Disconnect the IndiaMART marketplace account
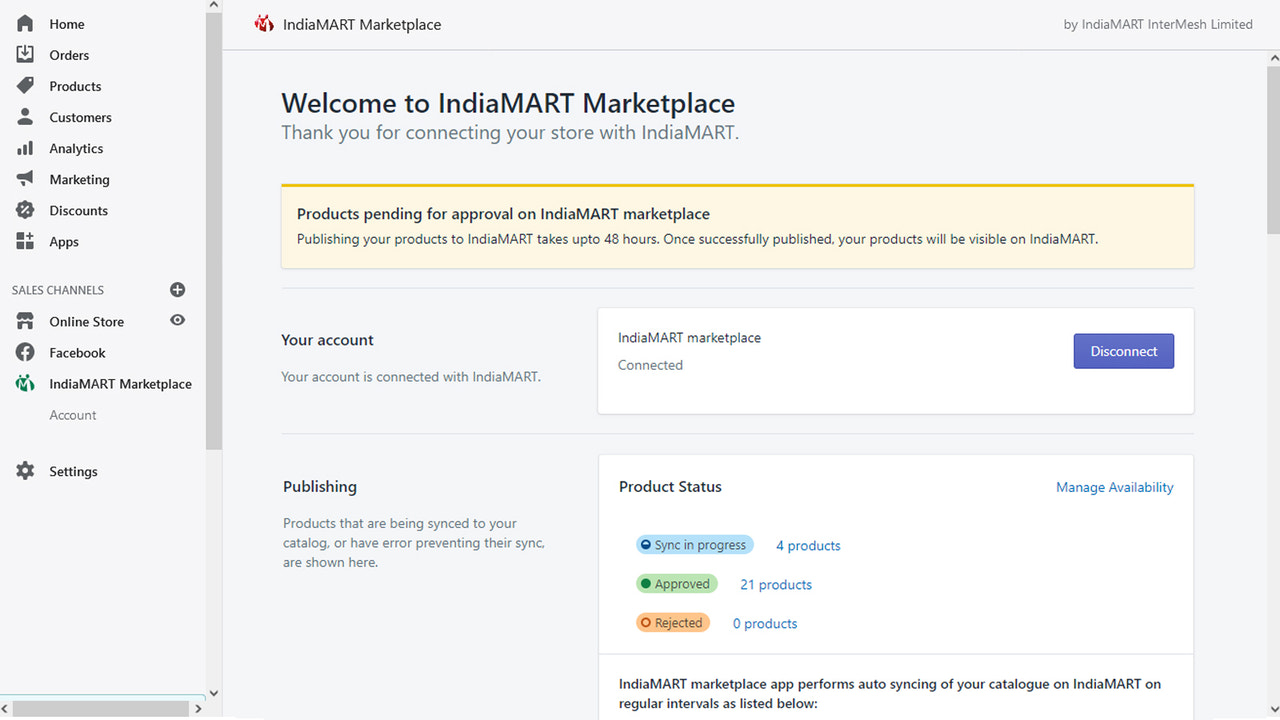Viewport: 1280px width, 720px height. pos(1123,351)
